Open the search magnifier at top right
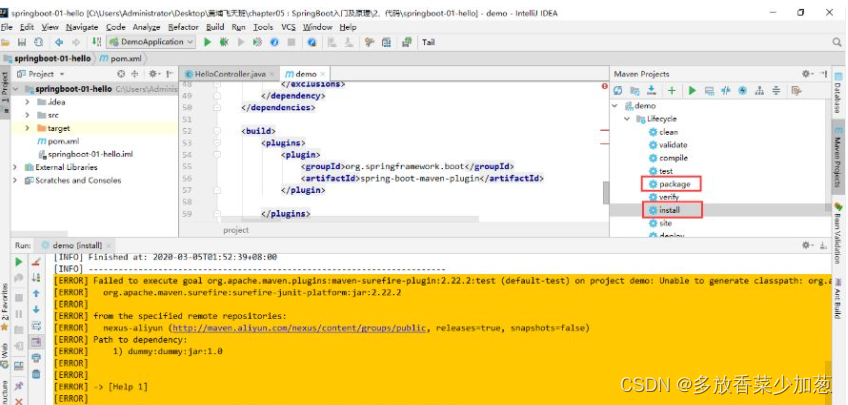848x405 pixels. [x=837, y=42]
